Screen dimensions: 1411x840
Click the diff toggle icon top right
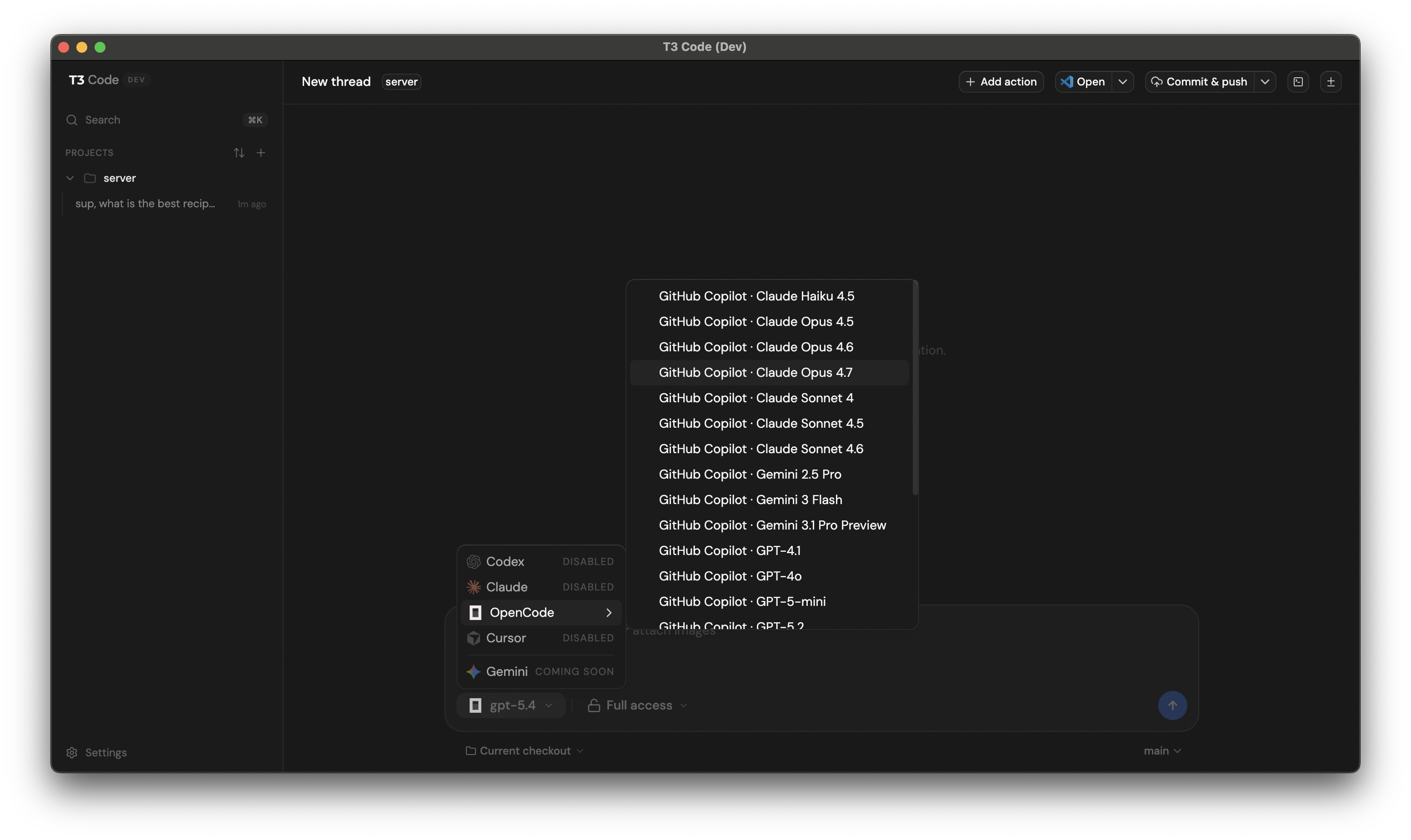pos(1331,82)
